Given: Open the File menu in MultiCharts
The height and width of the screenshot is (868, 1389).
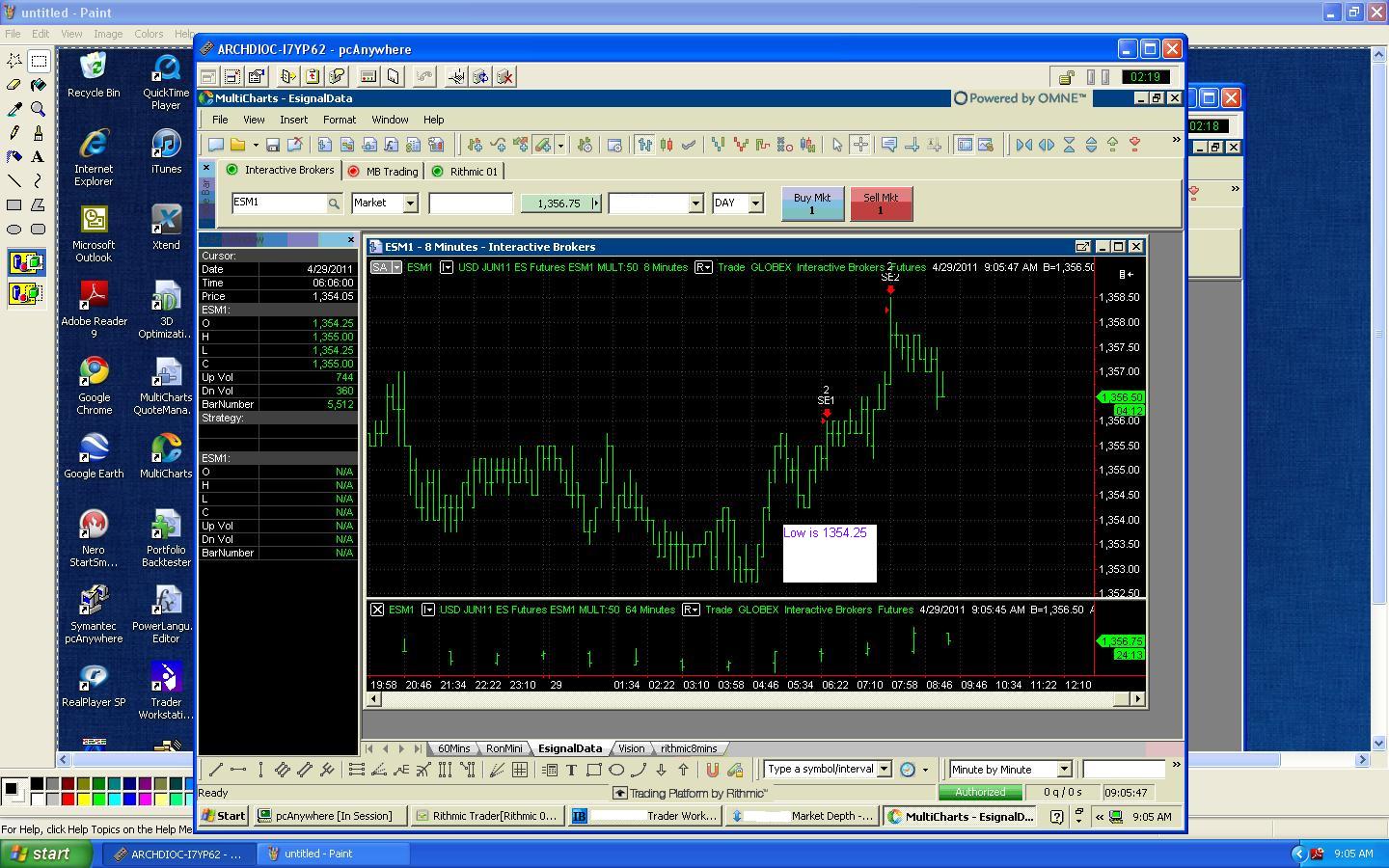Looking at the screenshot, I should coord(220,120).
